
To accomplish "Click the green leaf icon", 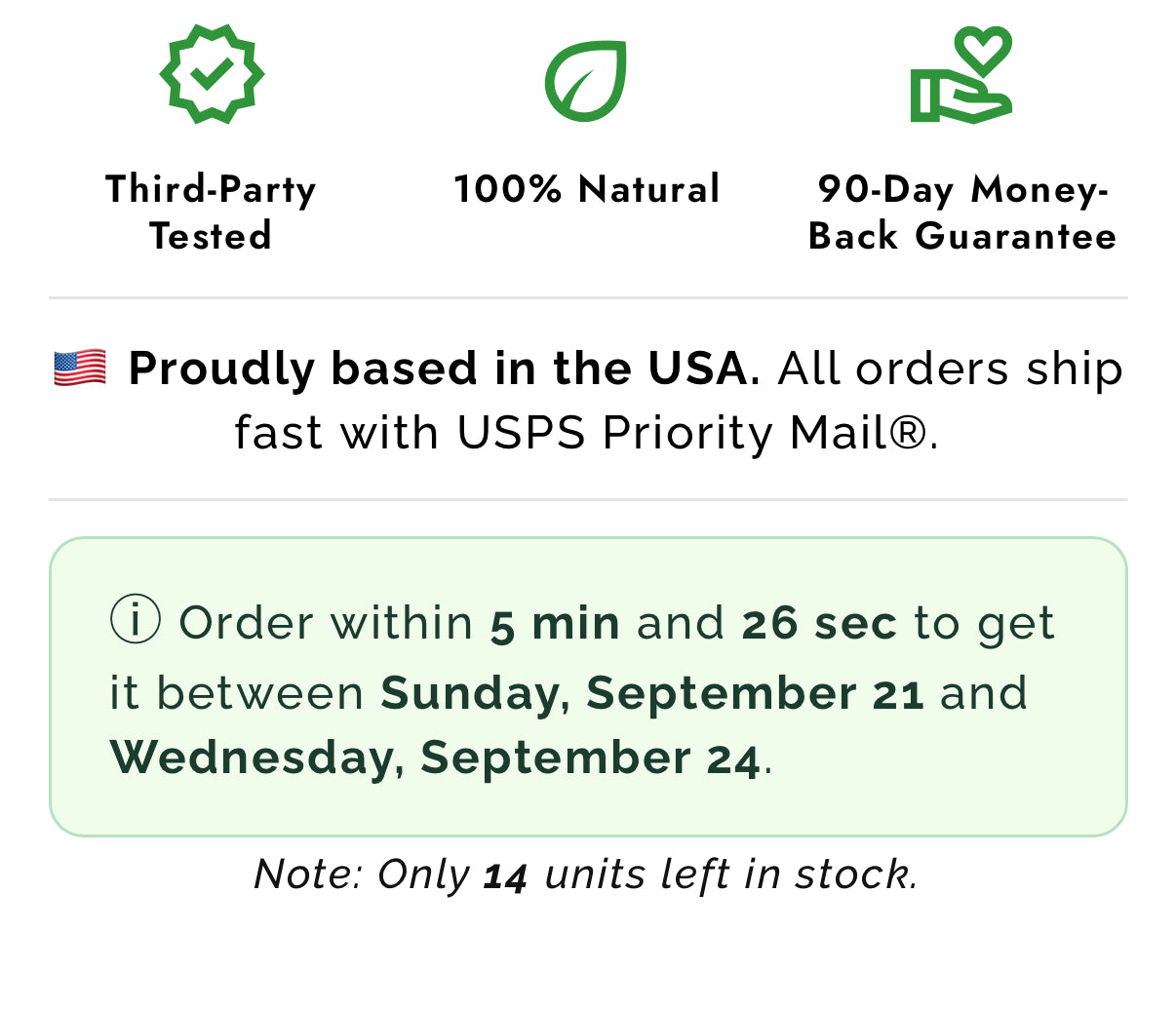I will tap(585, 81).
